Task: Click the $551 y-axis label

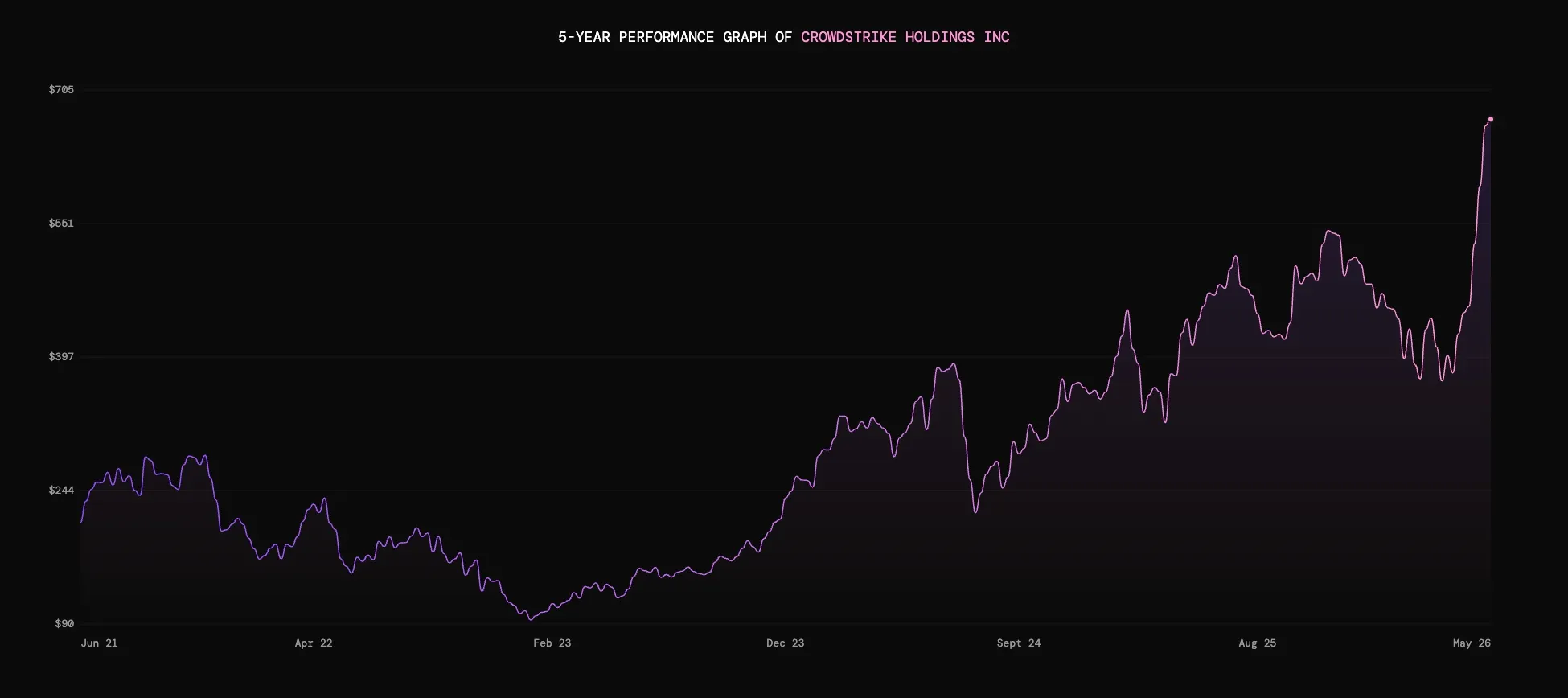Action: pyautogui.click(x=61, y=223)
